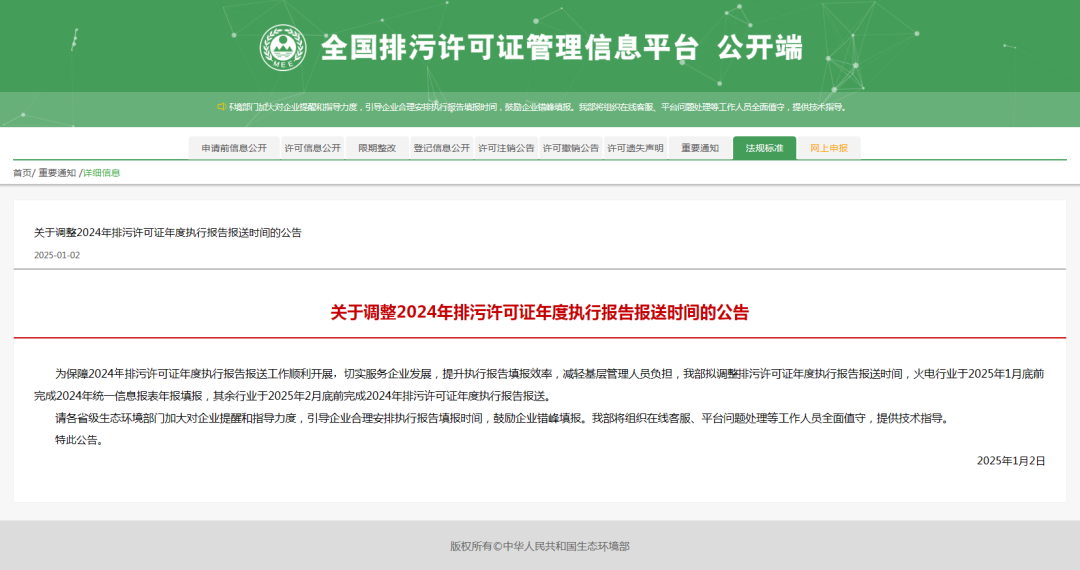Click the red announcement headline
The image size is (1080, 570).
pyautogui.click(x=539, y=313)
